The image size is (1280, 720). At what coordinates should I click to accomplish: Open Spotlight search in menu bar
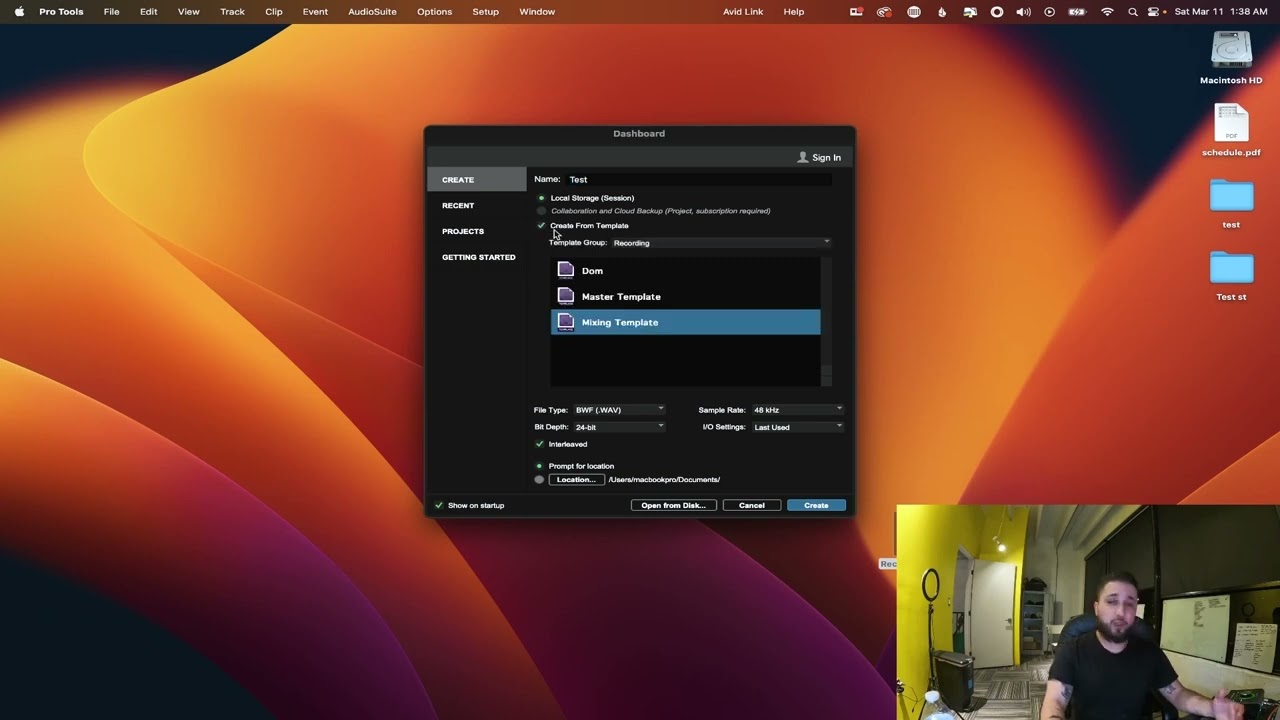point(1132,12)
